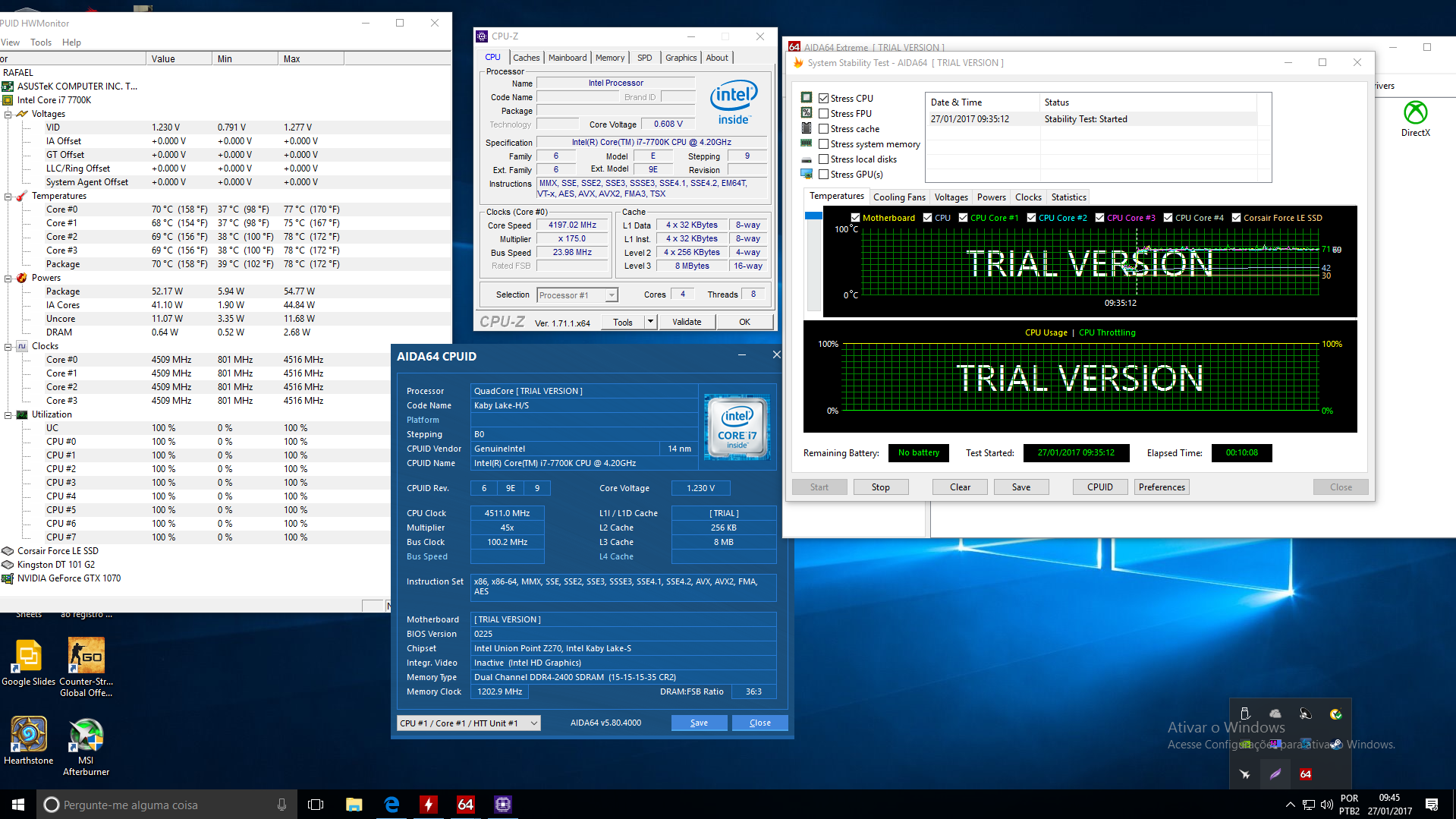Collapse the Utilization tree node in HWMonitor

point(8,415)
